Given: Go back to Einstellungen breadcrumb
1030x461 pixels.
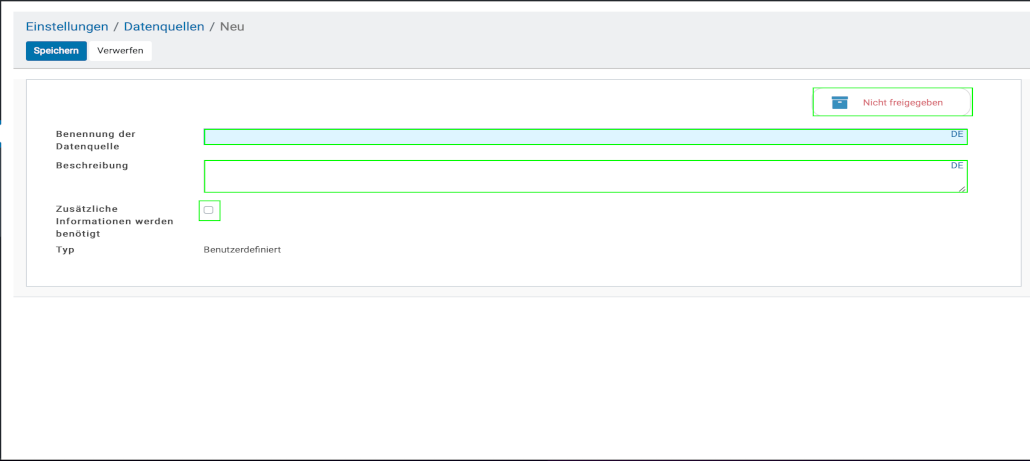Looking at the screenshot, I should coord(67,26).
